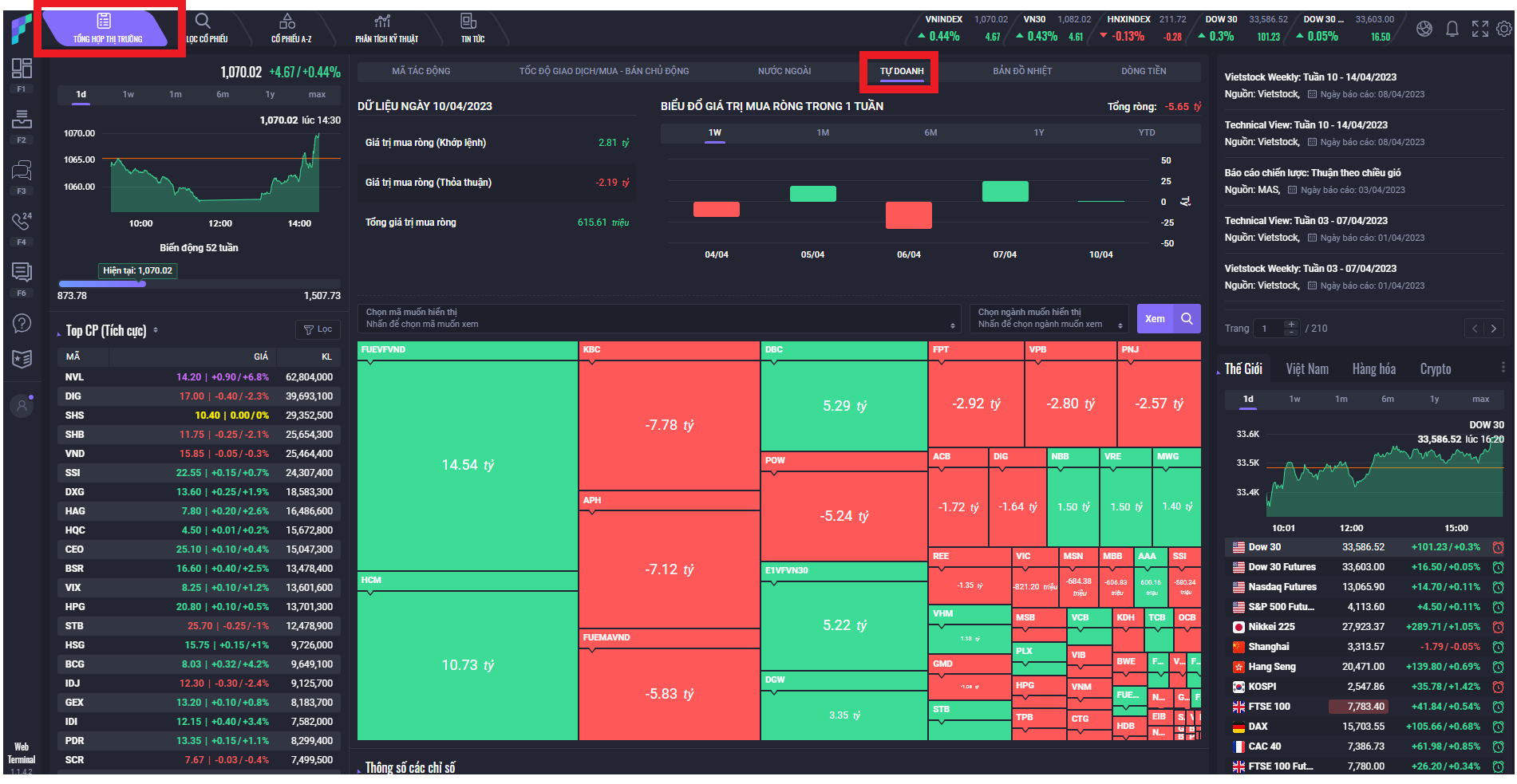Toggle the alarm clock for KOSPI
The width and height of the screenshot is (1517, 784).
coord(1498,687)
